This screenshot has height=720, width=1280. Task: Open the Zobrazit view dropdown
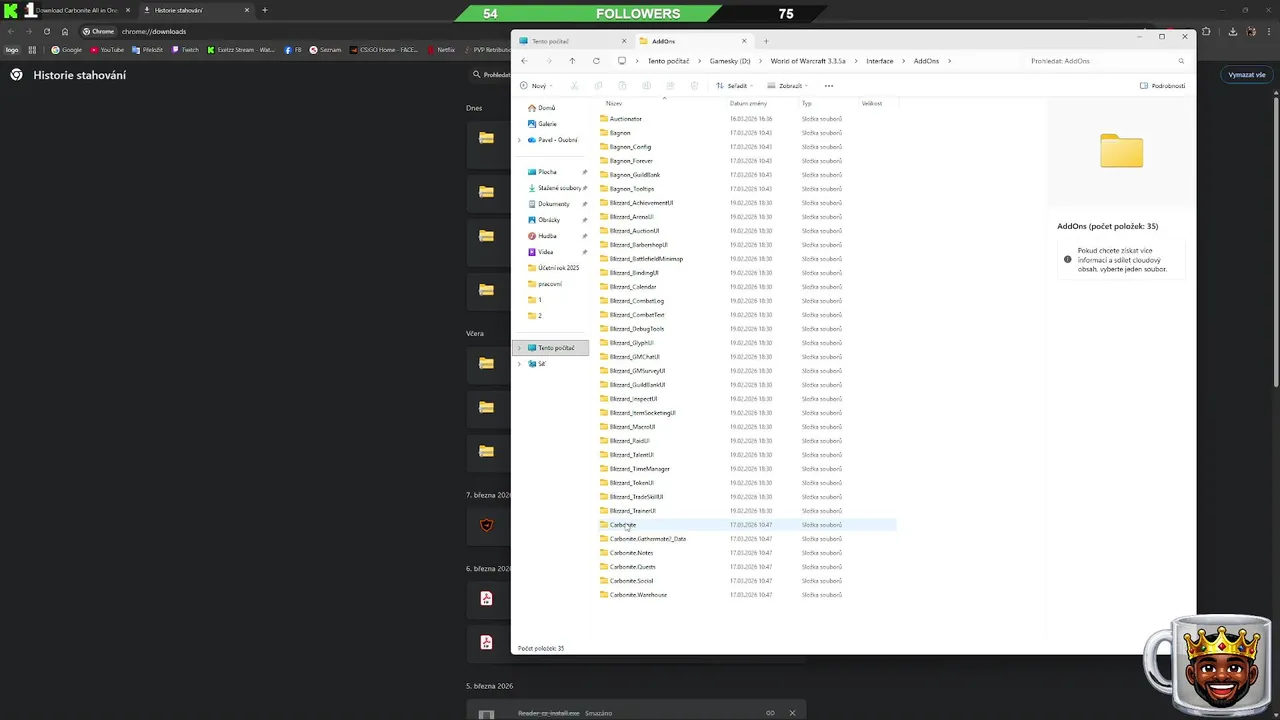coord(788,86)
